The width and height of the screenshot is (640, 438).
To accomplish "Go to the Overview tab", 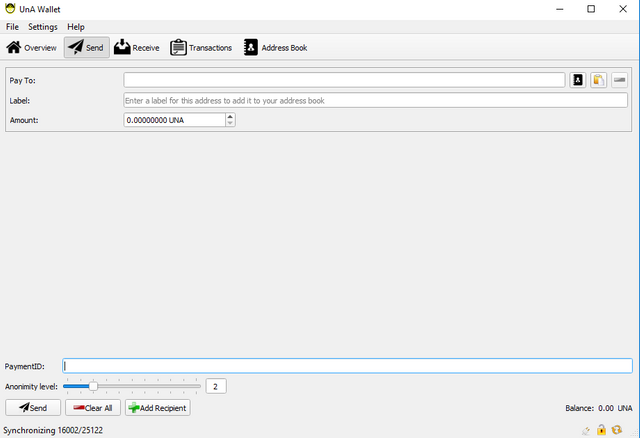I will 31,48.
